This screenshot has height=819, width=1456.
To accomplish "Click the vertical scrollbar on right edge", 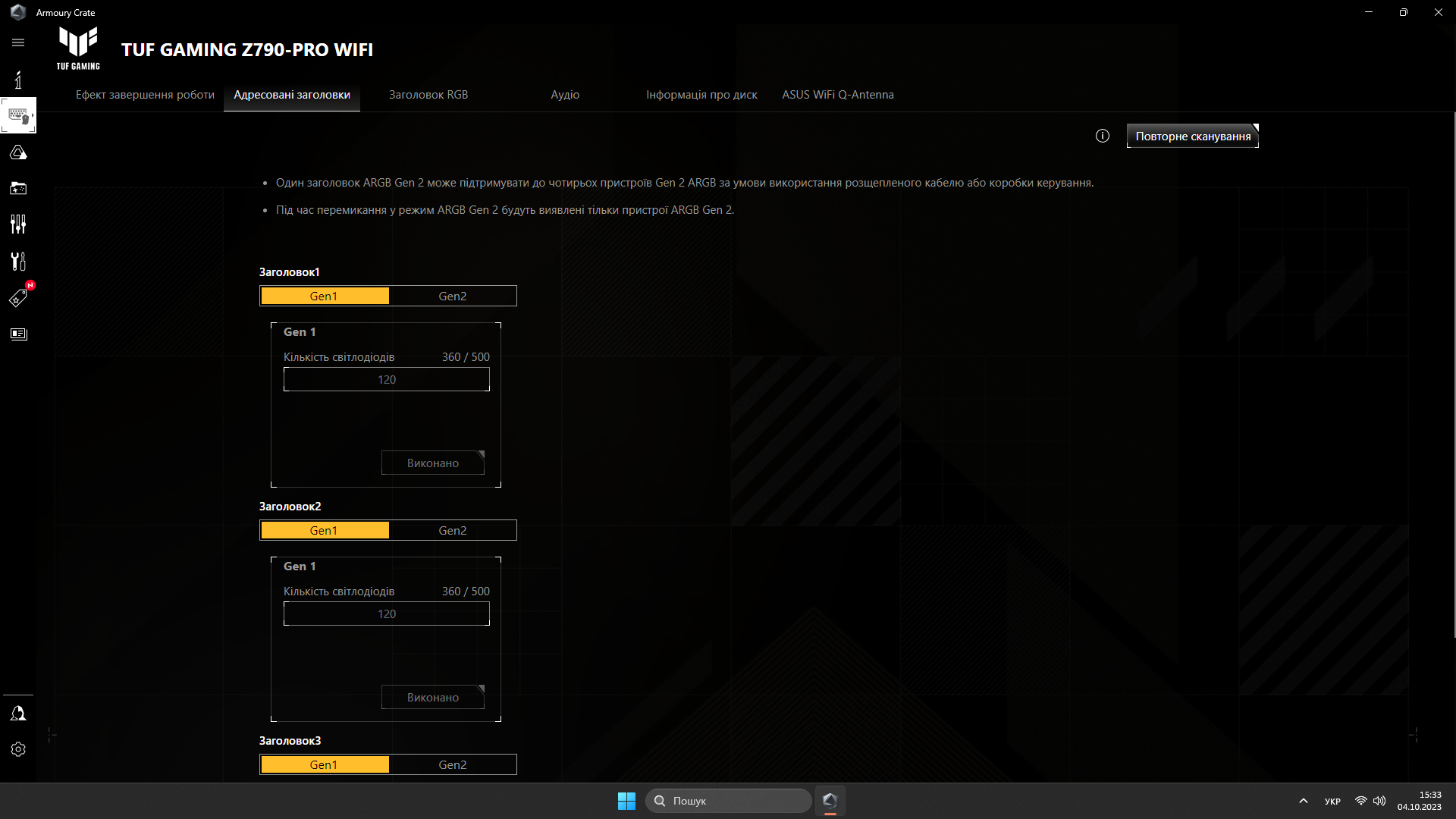I will [1454, 375].
